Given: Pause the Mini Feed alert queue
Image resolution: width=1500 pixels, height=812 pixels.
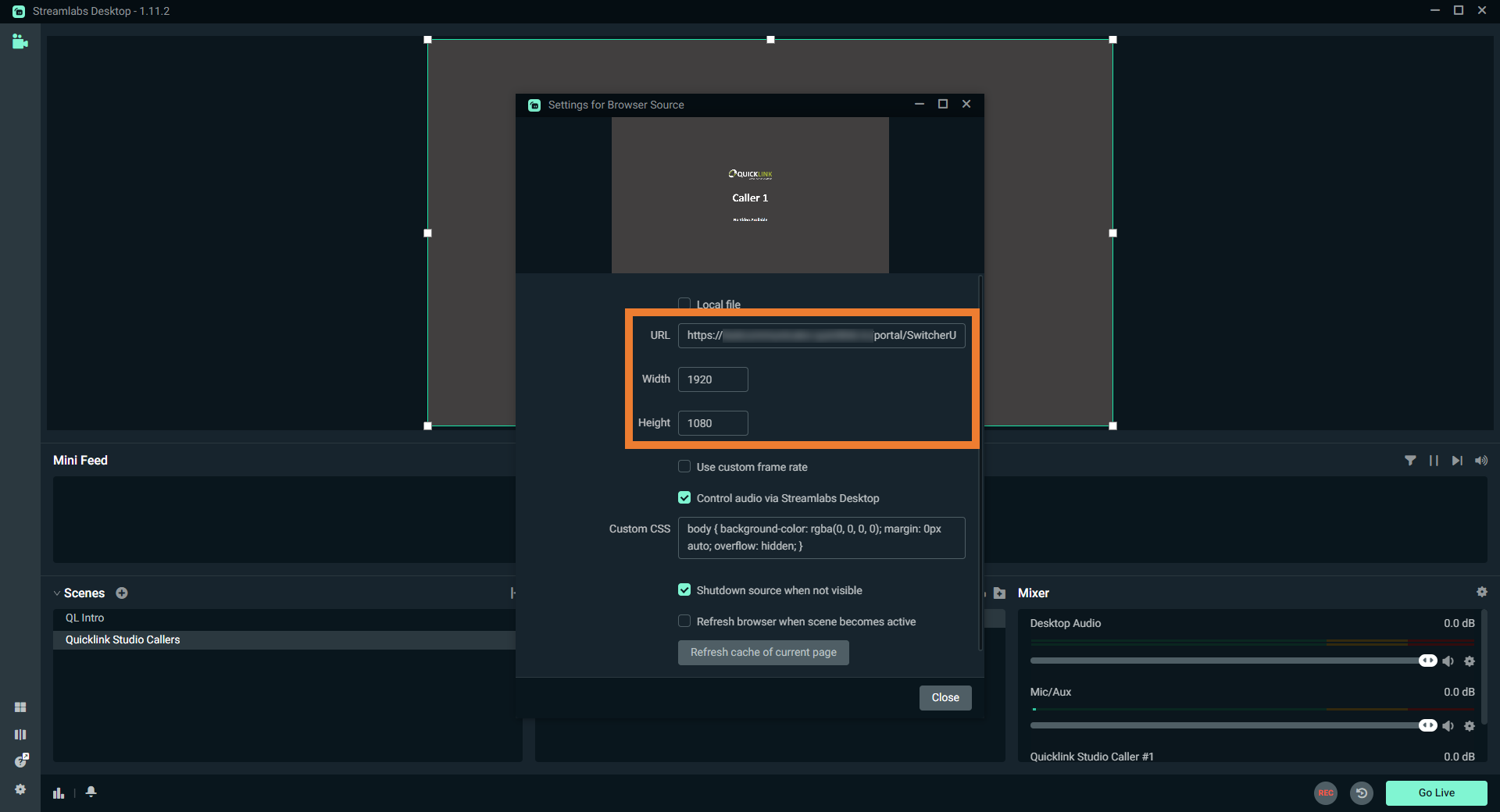Looking at the screenshot, I should 1434,461.
